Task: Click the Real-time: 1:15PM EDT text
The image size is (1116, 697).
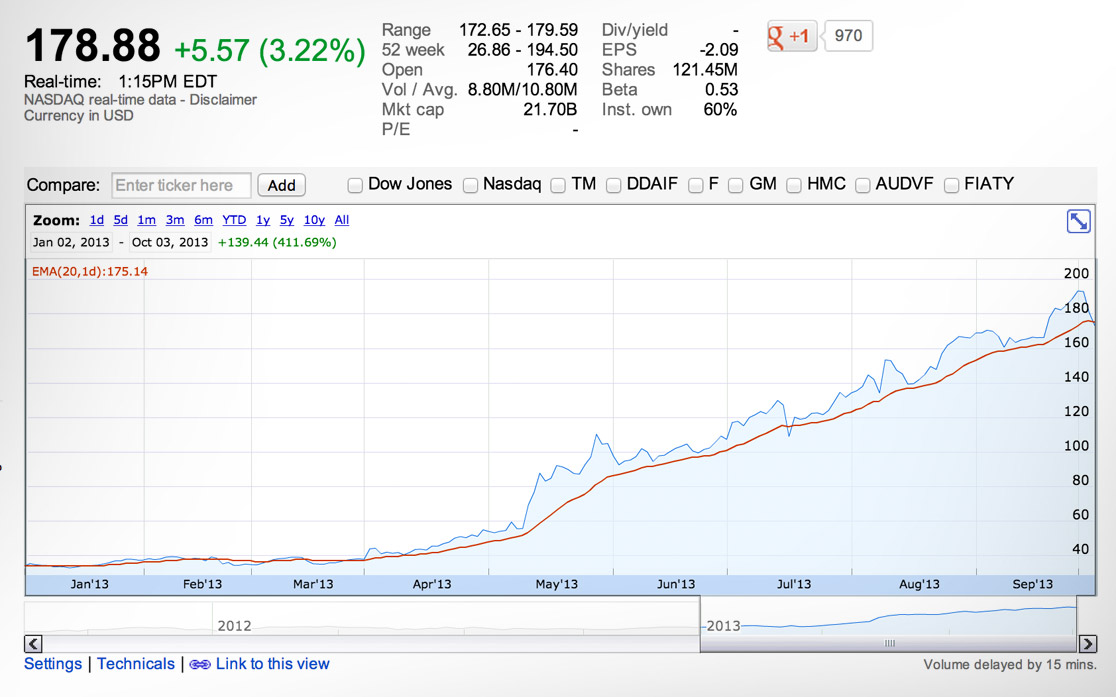Action: pyautogui.click(x=120, y=82)
